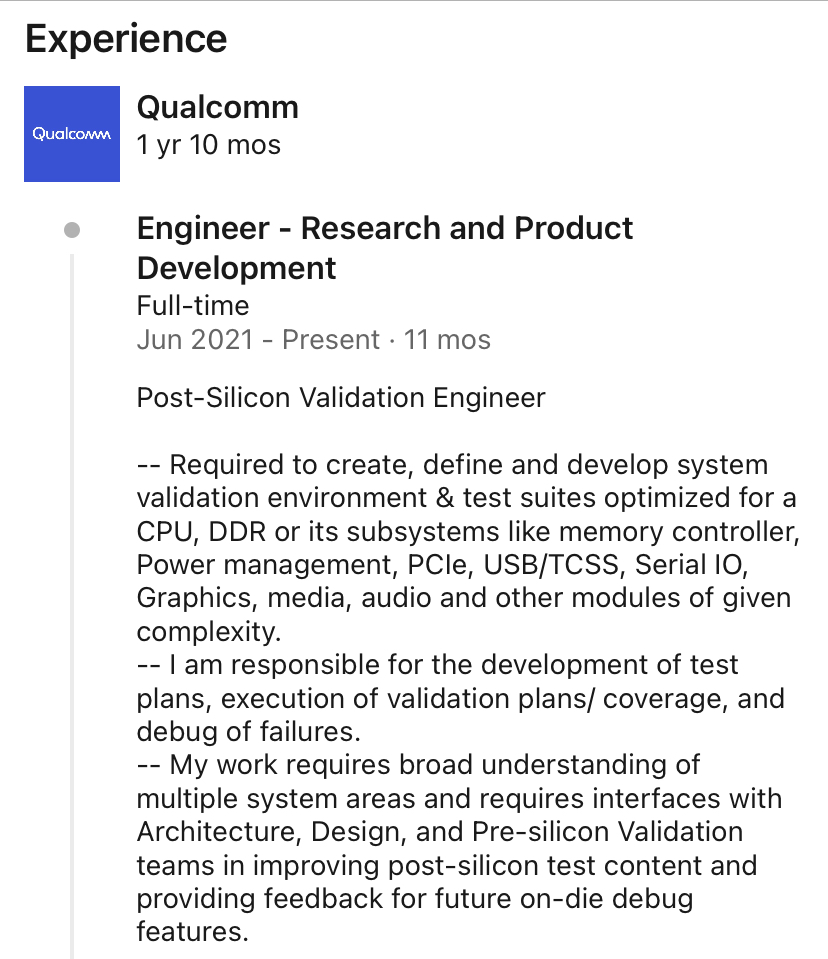
Task: Click the line starting "-- Required to create"
Action: point(452,465)
